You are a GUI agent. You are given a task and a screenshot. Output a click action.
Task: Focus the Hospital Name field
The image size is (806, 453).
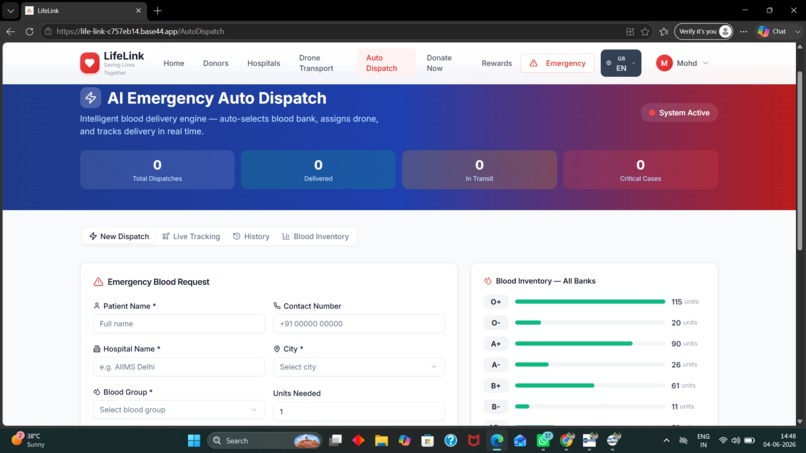click(179, 367)
